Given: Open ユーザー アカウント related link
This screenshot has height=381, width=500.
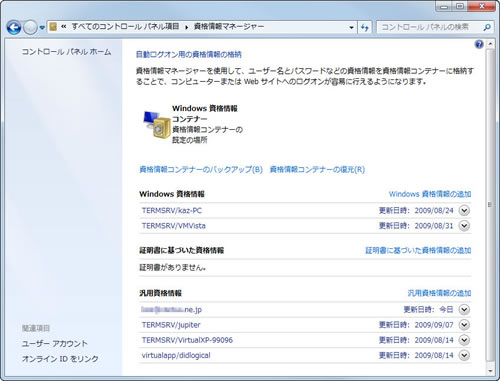Looking at the screenshot, I should [x=55, y=343].
